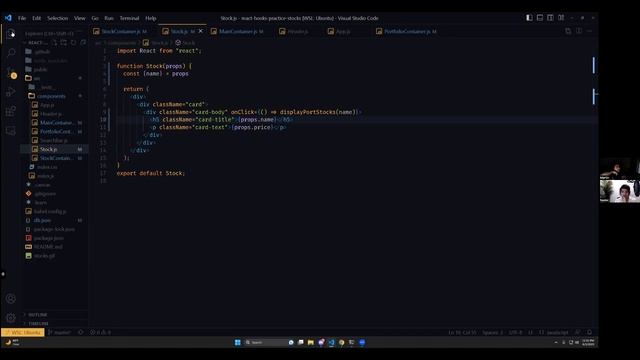640x360 pixels.
Task: Click the Refresh Explorer icon
Action: point(73,42)
